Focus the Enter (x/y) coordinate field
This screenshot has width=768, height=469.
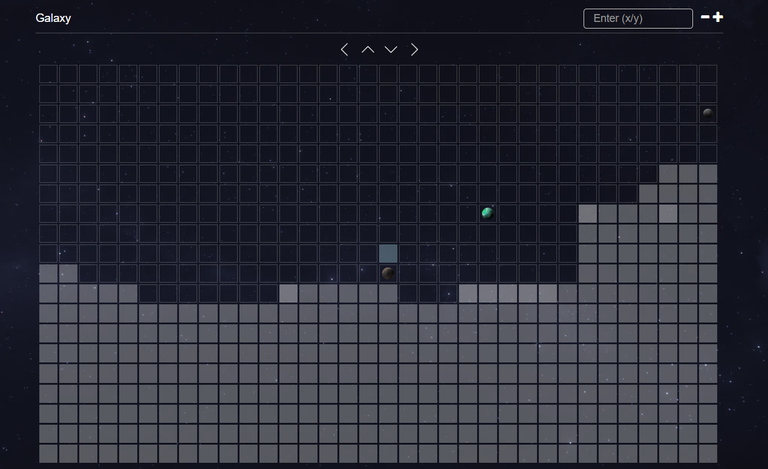638,19
